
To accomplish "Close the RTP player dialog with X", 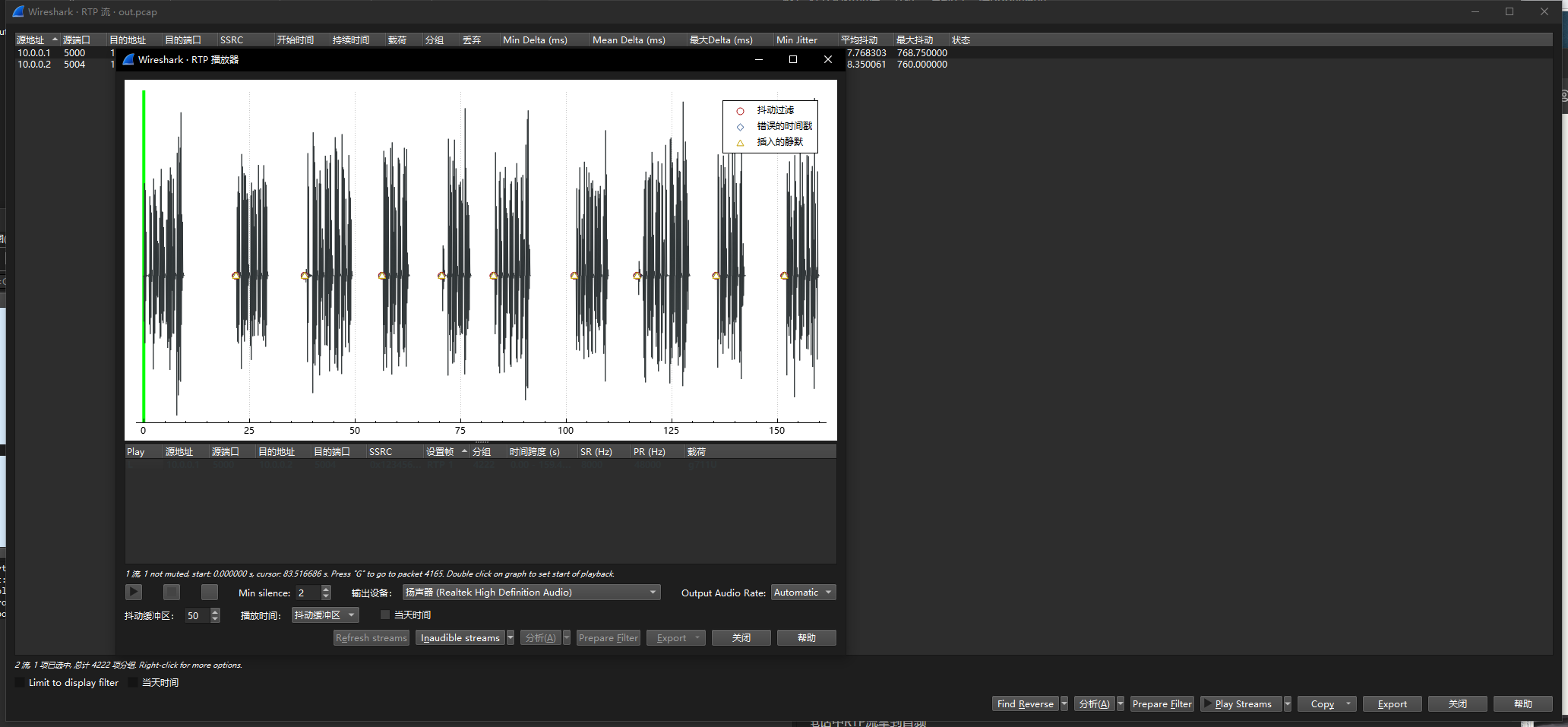I will pos(828,59).
